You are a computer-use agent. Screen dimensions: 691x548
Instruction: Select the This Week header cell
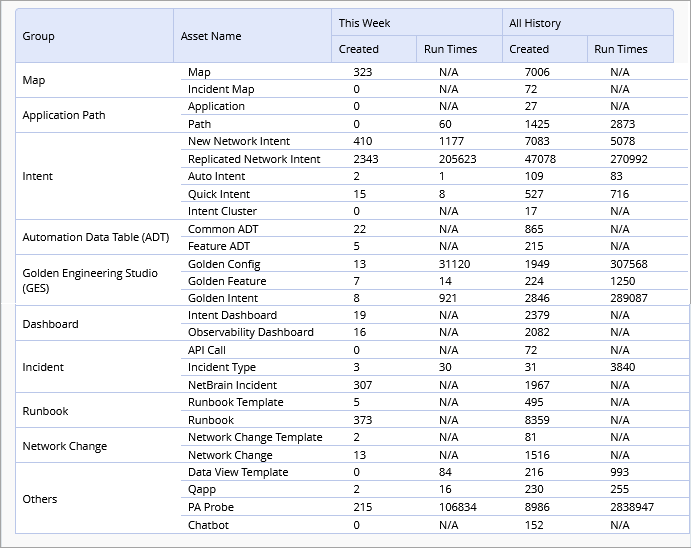pyautogui.click(x=365, y=23)
